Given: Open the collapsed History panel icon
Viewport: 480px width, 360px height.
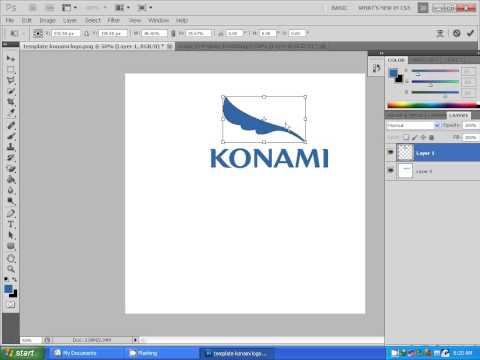Looking at the screenshot, I should [x=376, y=69].
